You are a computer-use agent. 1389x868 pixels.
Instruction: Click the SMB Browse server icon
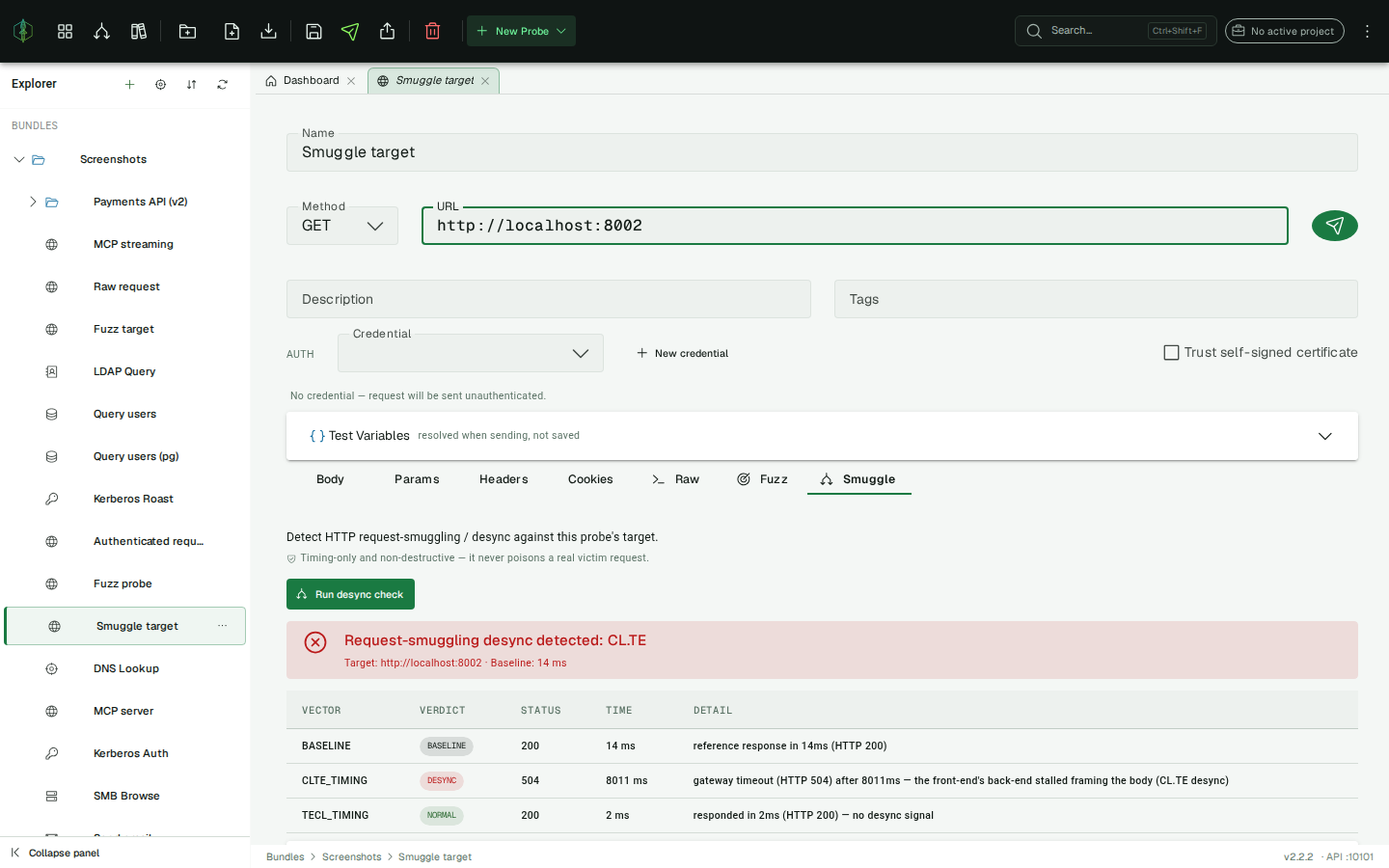(52, 796)
